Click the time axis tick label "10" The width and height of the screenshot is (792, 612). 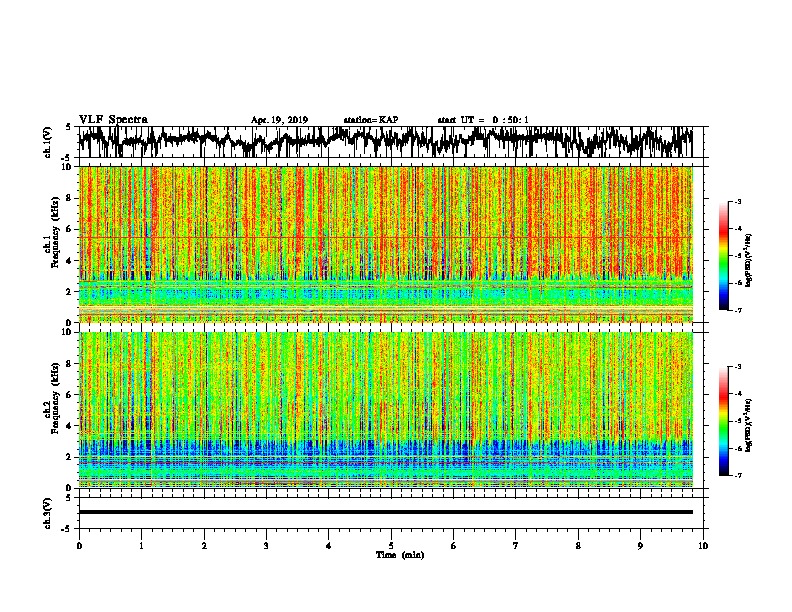click(x=703, y=546)
